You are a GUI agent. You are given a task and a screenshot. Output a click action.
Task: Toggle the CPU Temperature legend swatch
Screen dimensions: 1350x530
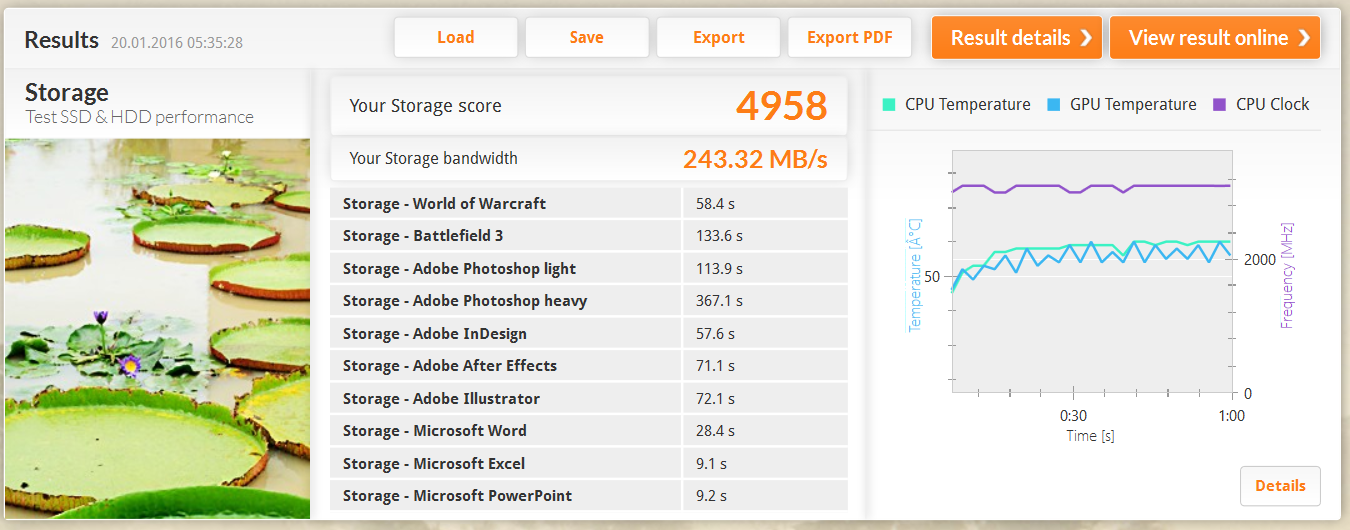(x=889, y=104)
